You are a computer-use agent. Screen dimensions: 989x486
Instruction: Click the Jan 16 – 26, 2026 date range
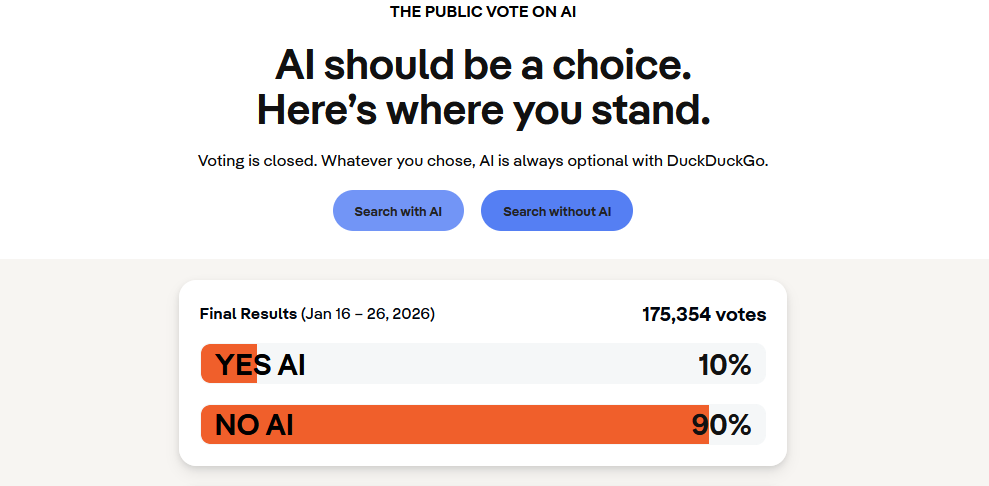click(x=368, y=314)
